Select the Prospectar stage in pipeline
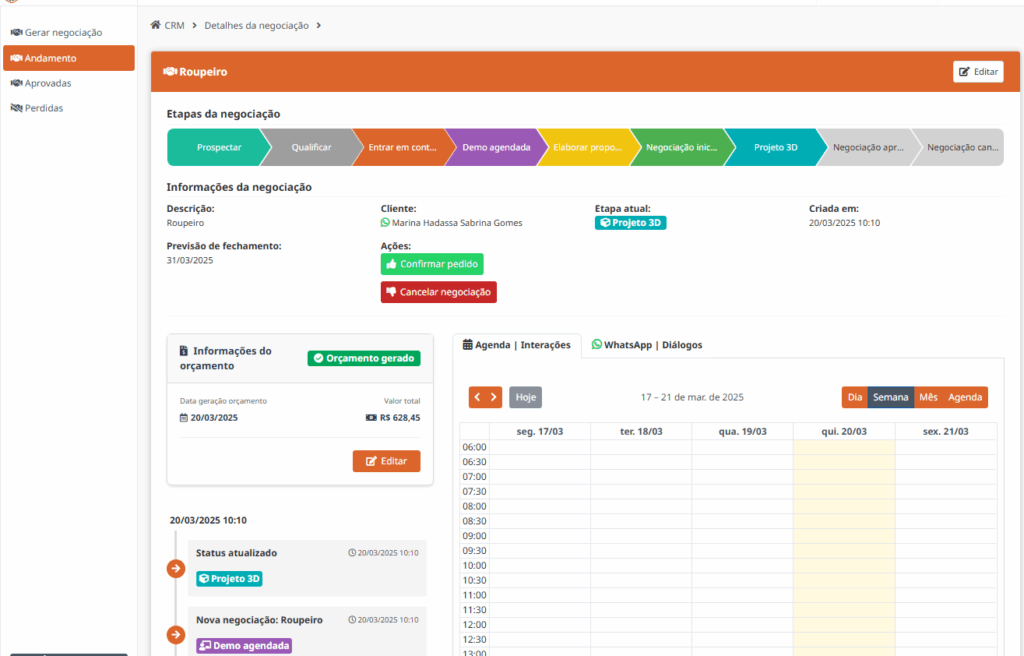This screenshot has width=1024, height=656. (x=219, y=148)
